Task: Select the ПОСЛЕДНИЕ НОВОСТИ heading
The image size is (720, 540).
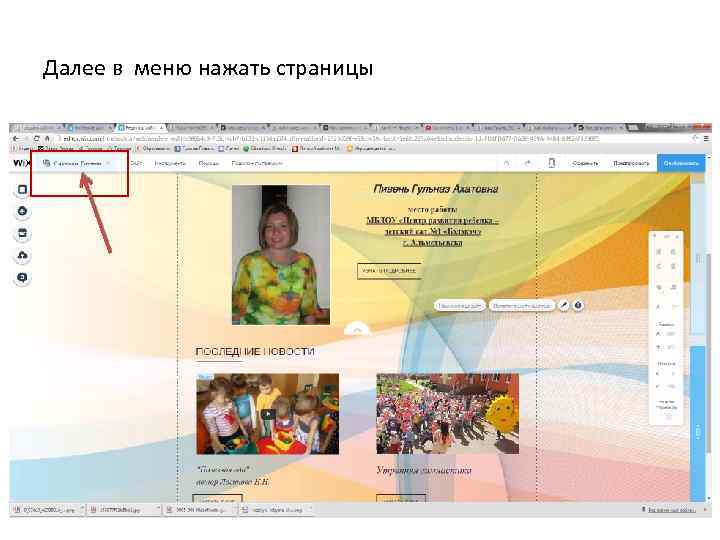Action: [x=255, y=352]
